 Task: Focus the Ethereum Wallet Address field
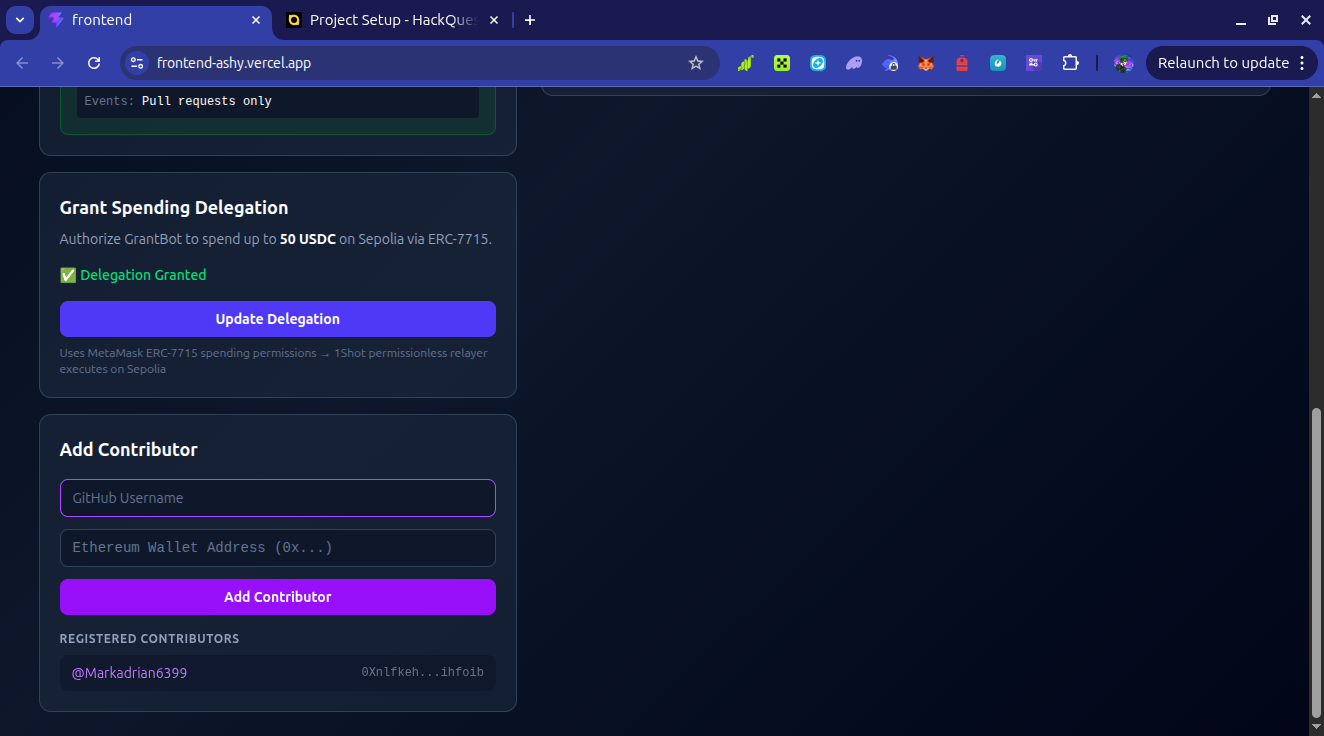click(278, 548)
